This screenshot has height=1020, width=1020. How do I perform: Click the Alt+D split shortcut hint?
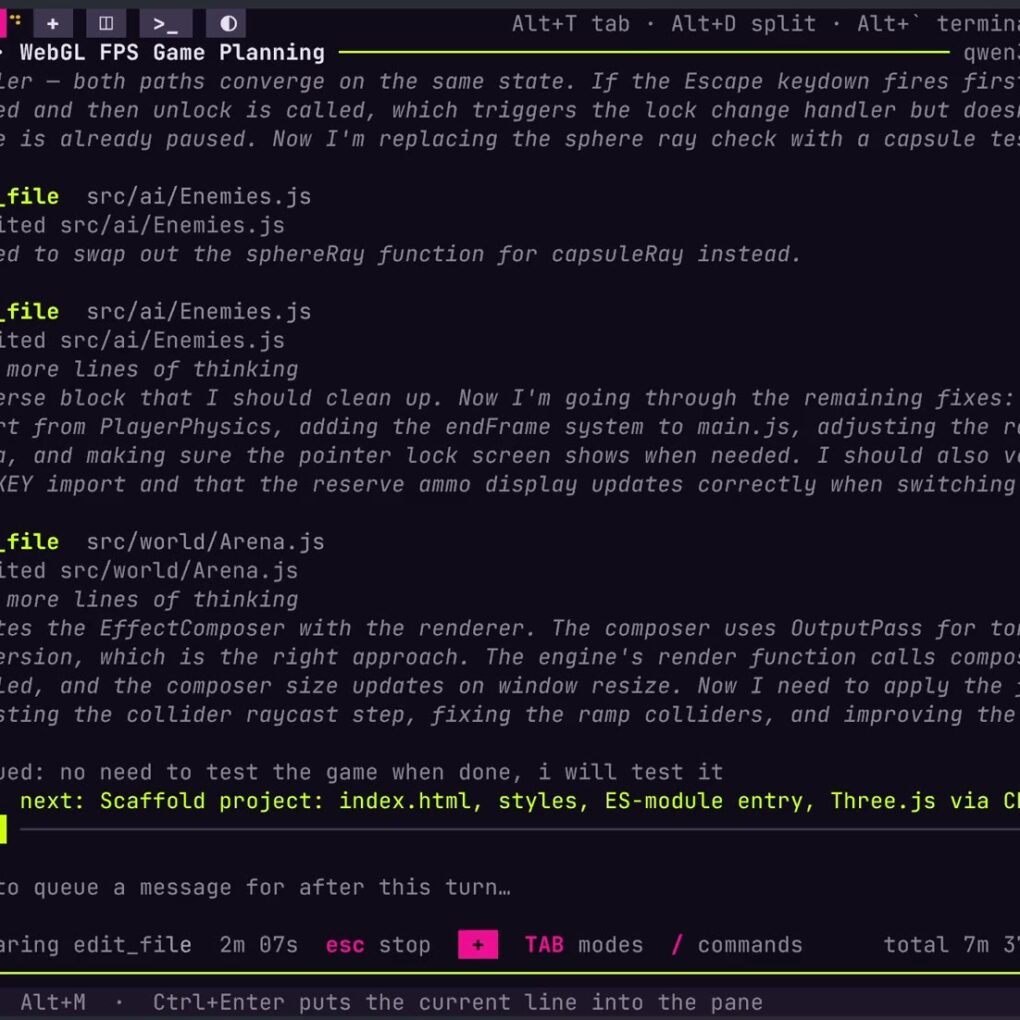(x=744, y=24)
